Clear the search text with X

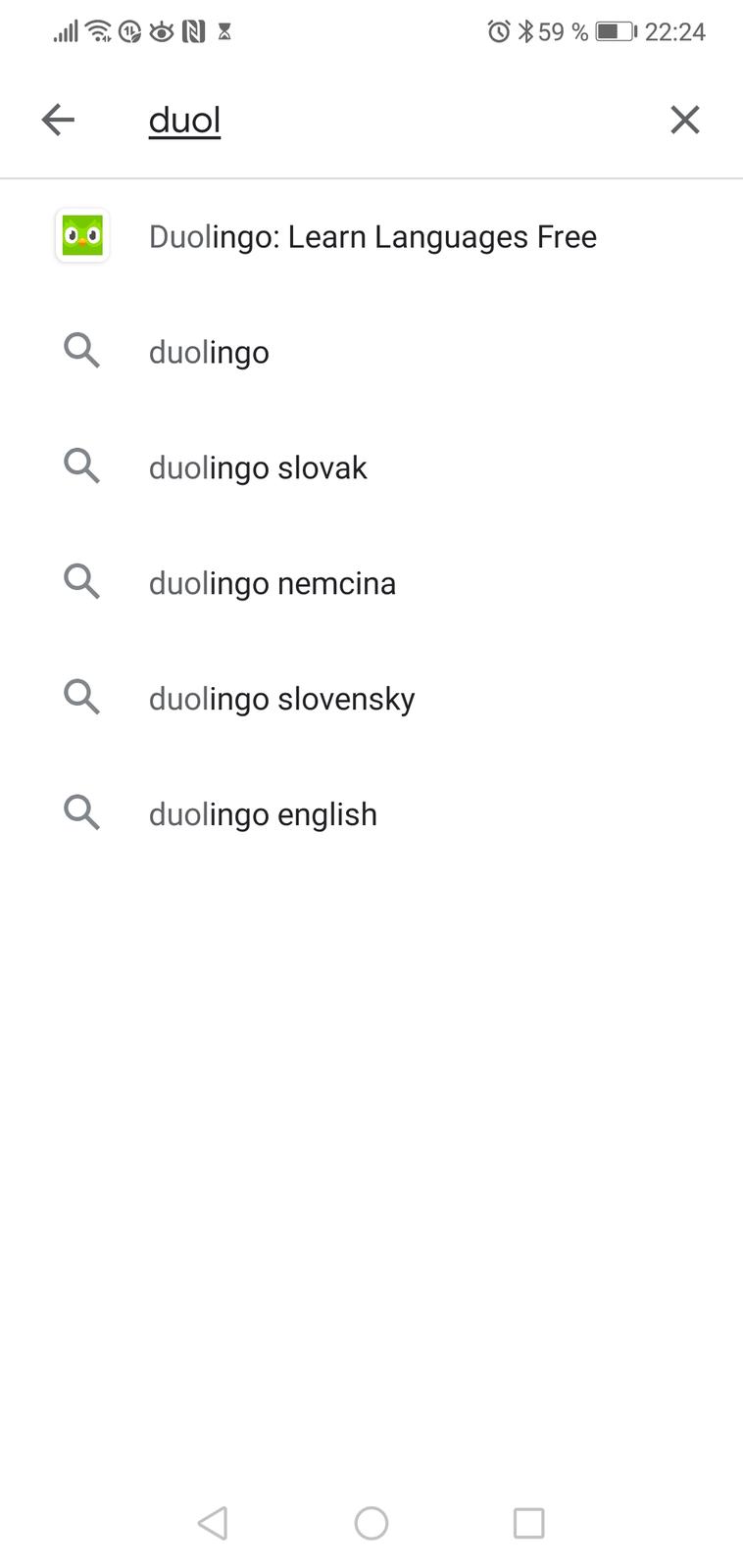click(684, 121)
